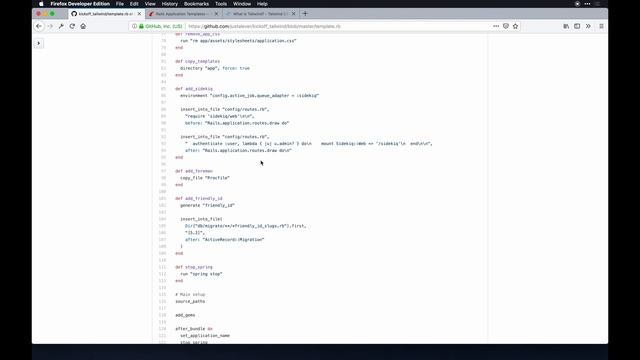Viewport: 640px width, 360px height.
Task: Go back to previous page
Action: pyautogui.click(x=39, y=26)
